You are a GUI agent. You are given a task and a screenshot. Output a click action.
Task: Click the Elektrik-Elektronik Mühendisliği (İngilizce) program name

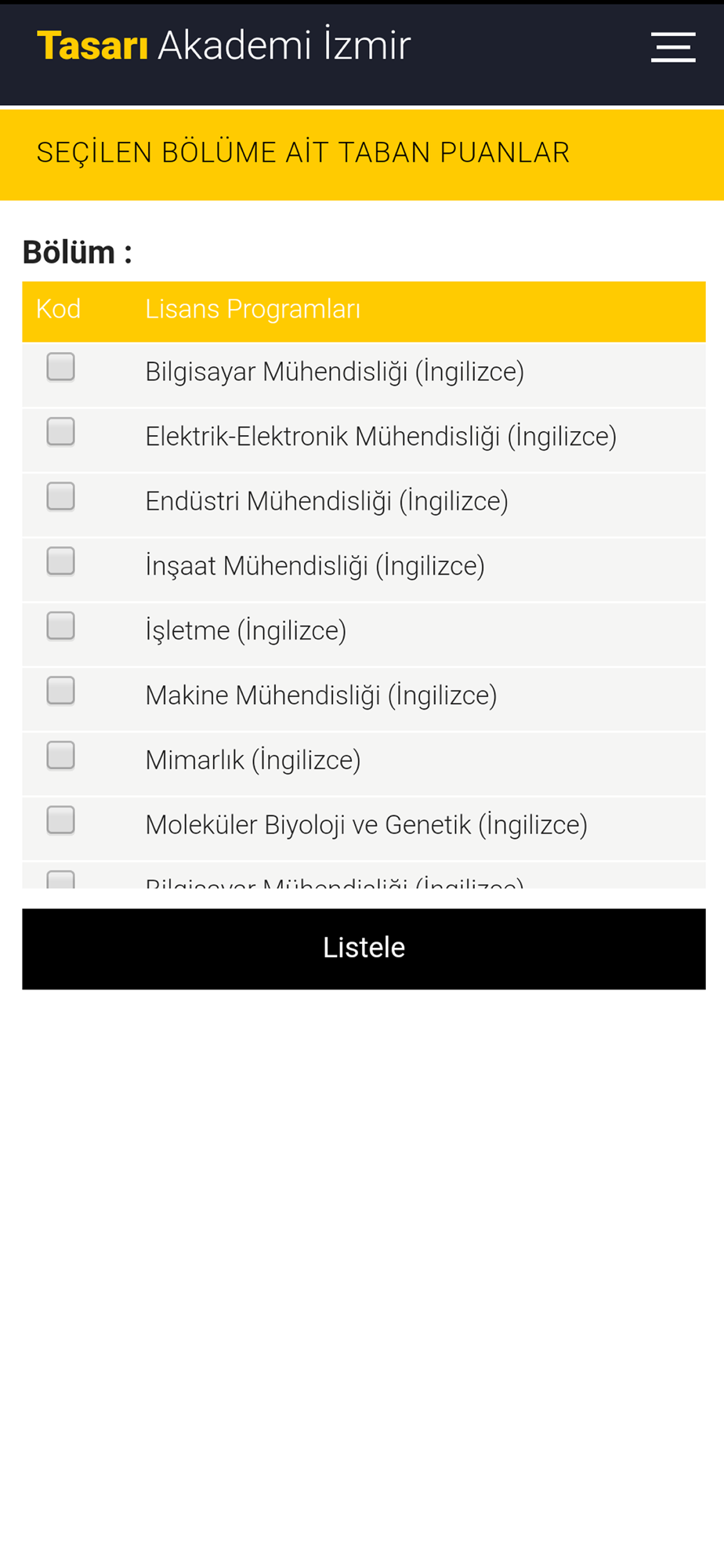pyautogui.click(x=381, y=437)
